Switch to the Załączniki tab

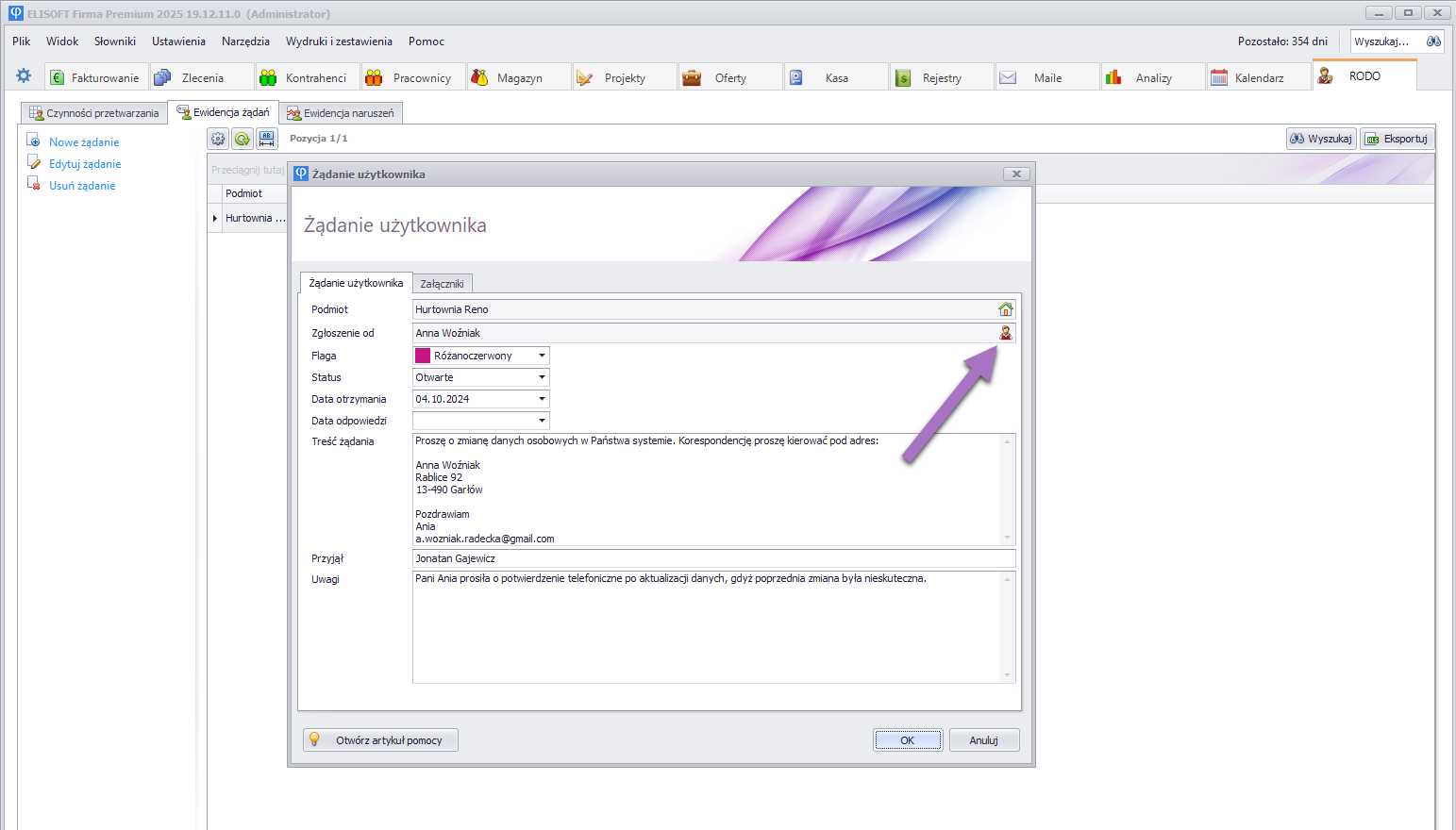442,284
